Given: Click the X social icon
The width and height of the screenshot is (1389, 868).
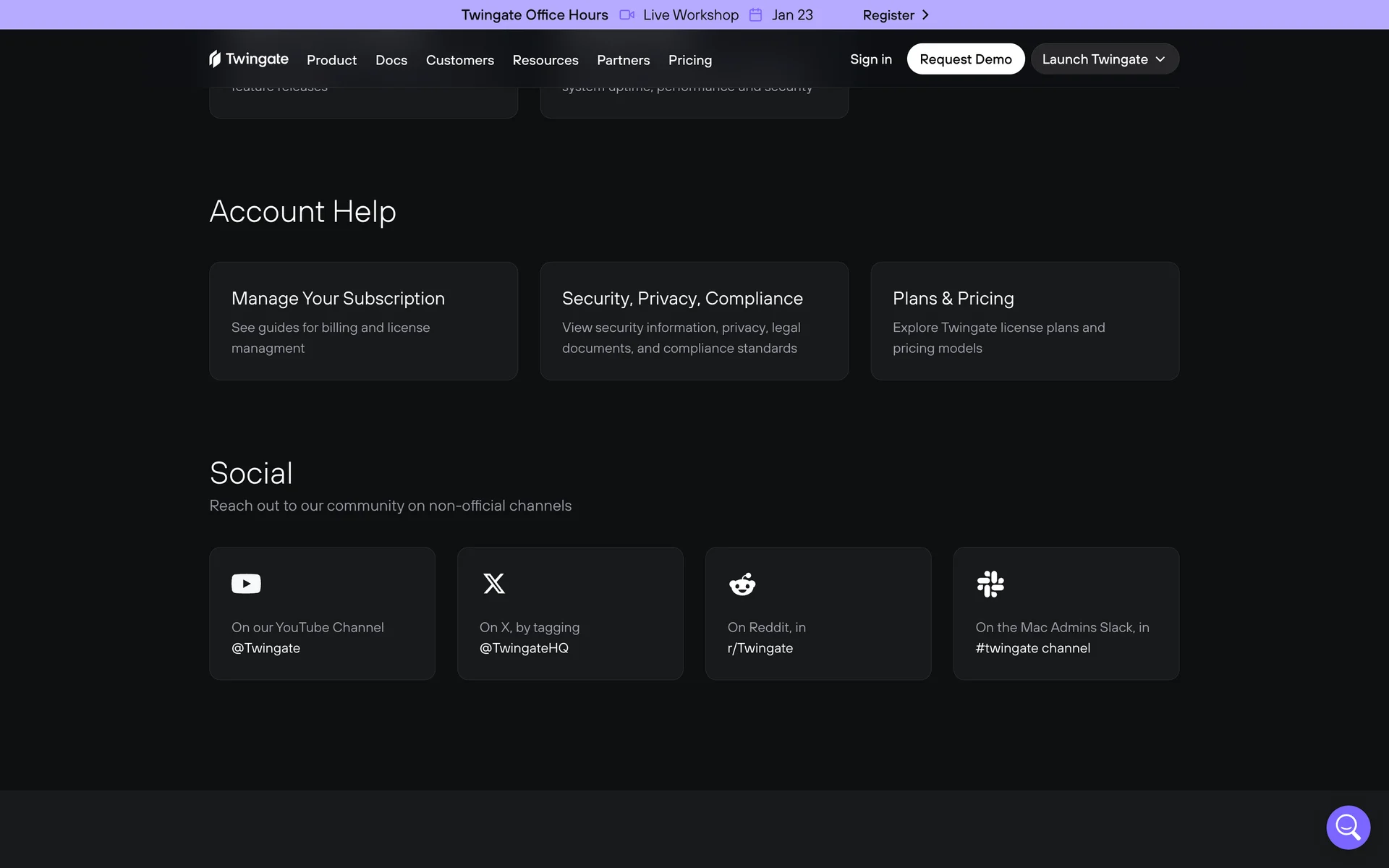Looking at the screenshot, I should click(494, 584).
